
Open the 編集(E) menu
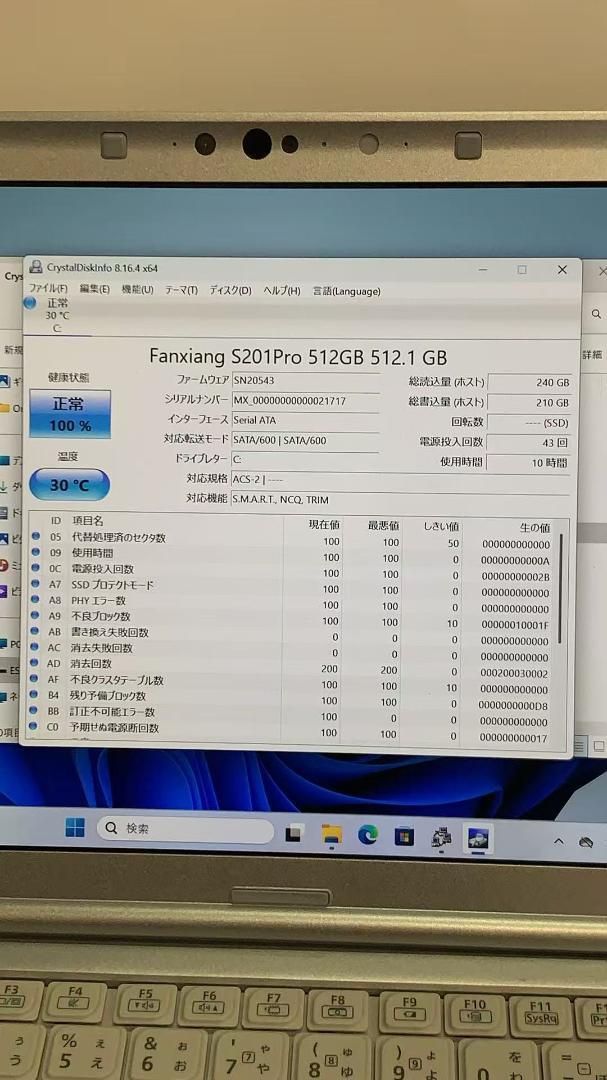[94, 290]
